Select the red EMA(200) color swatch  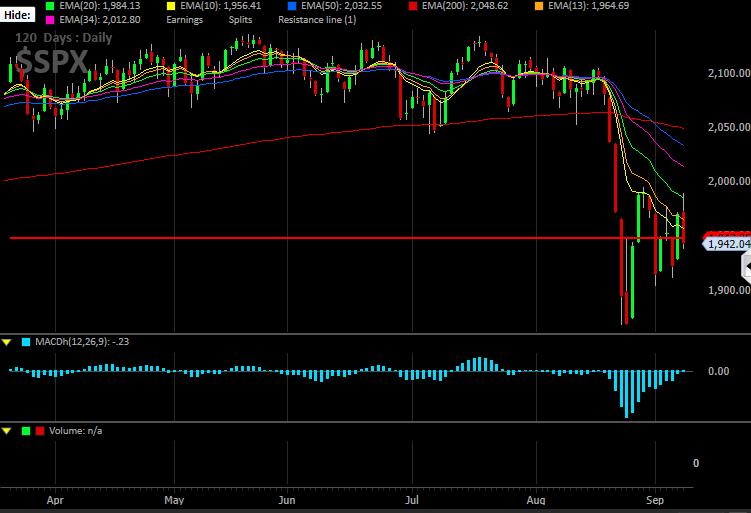coord(412,6)
